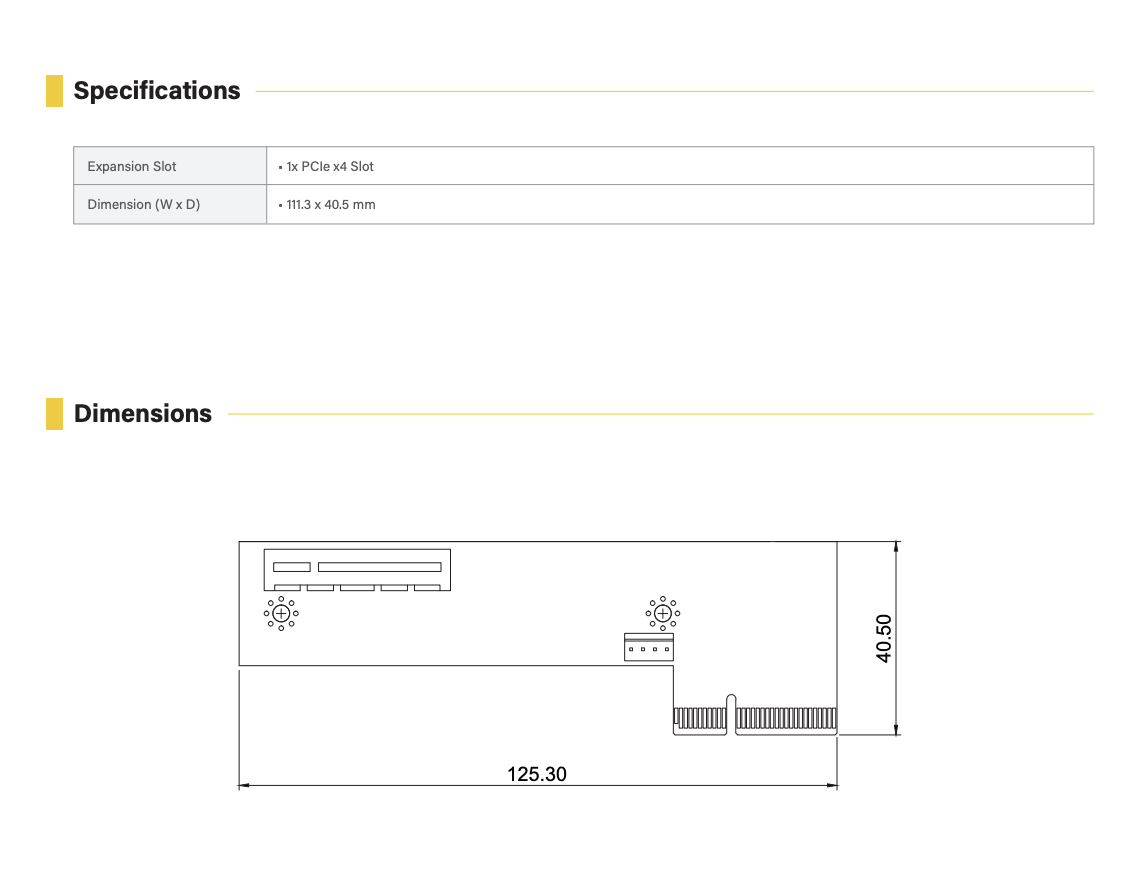Click the yellow marker beside Specifications heading
Viewport: 1134px width, 878px height.
[54, 91]
